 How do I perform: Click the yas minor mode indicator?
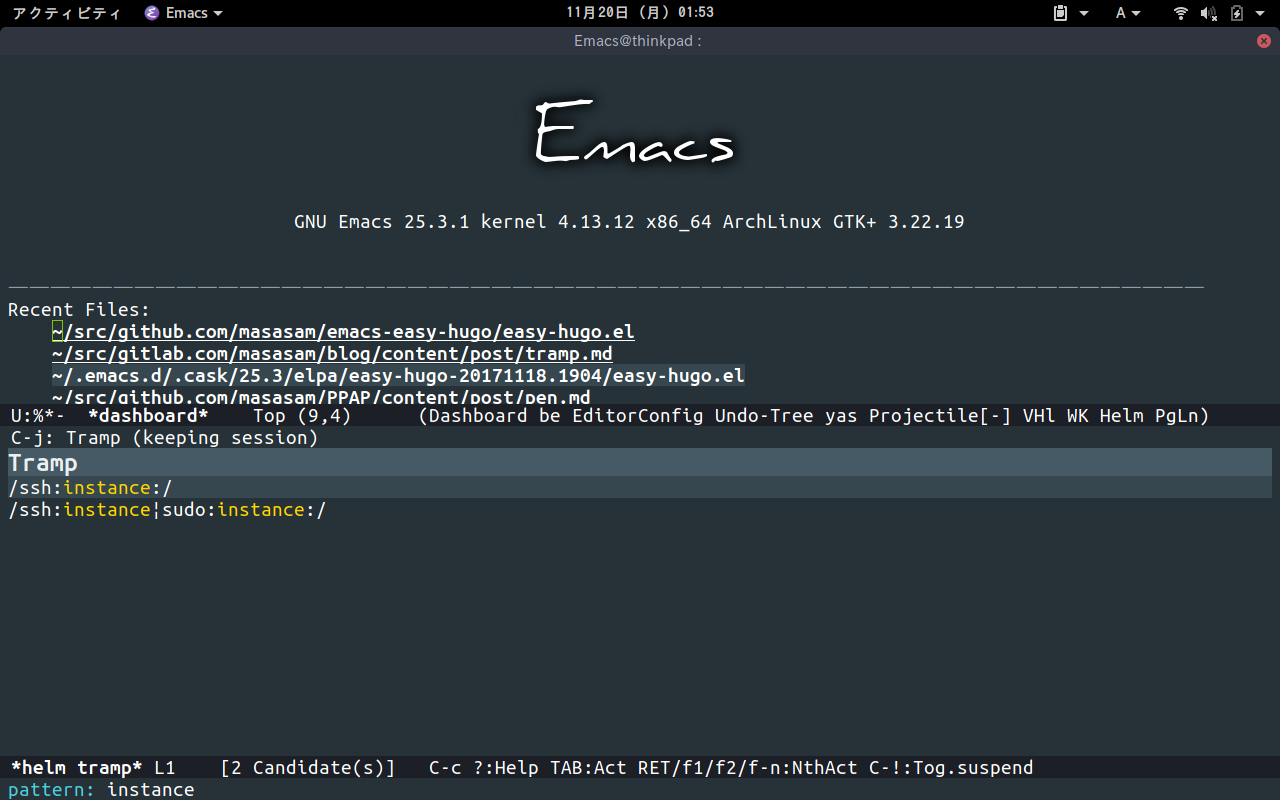pos(841,416)
